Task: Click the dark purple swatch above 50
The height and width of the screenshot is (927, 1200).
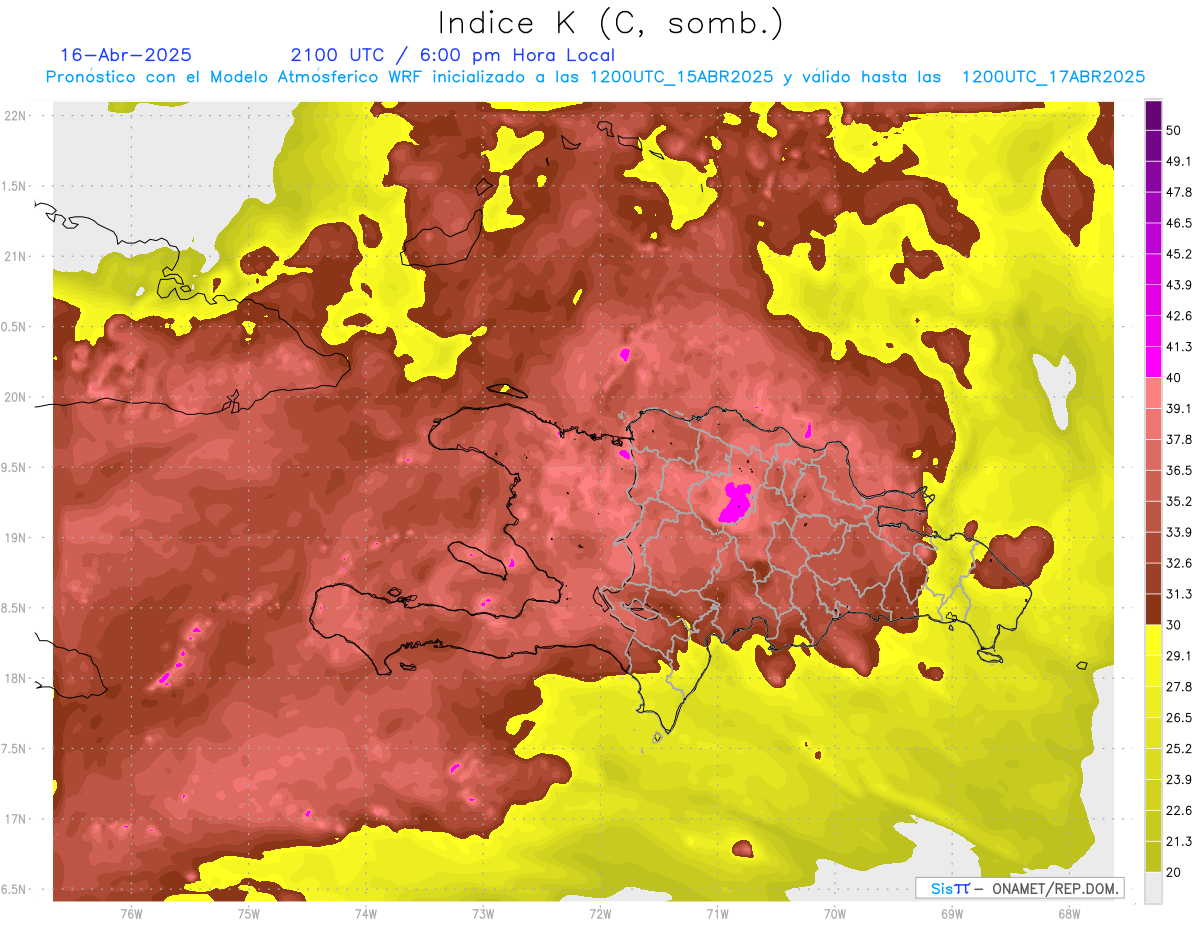Action: [x=1153, y=115]
